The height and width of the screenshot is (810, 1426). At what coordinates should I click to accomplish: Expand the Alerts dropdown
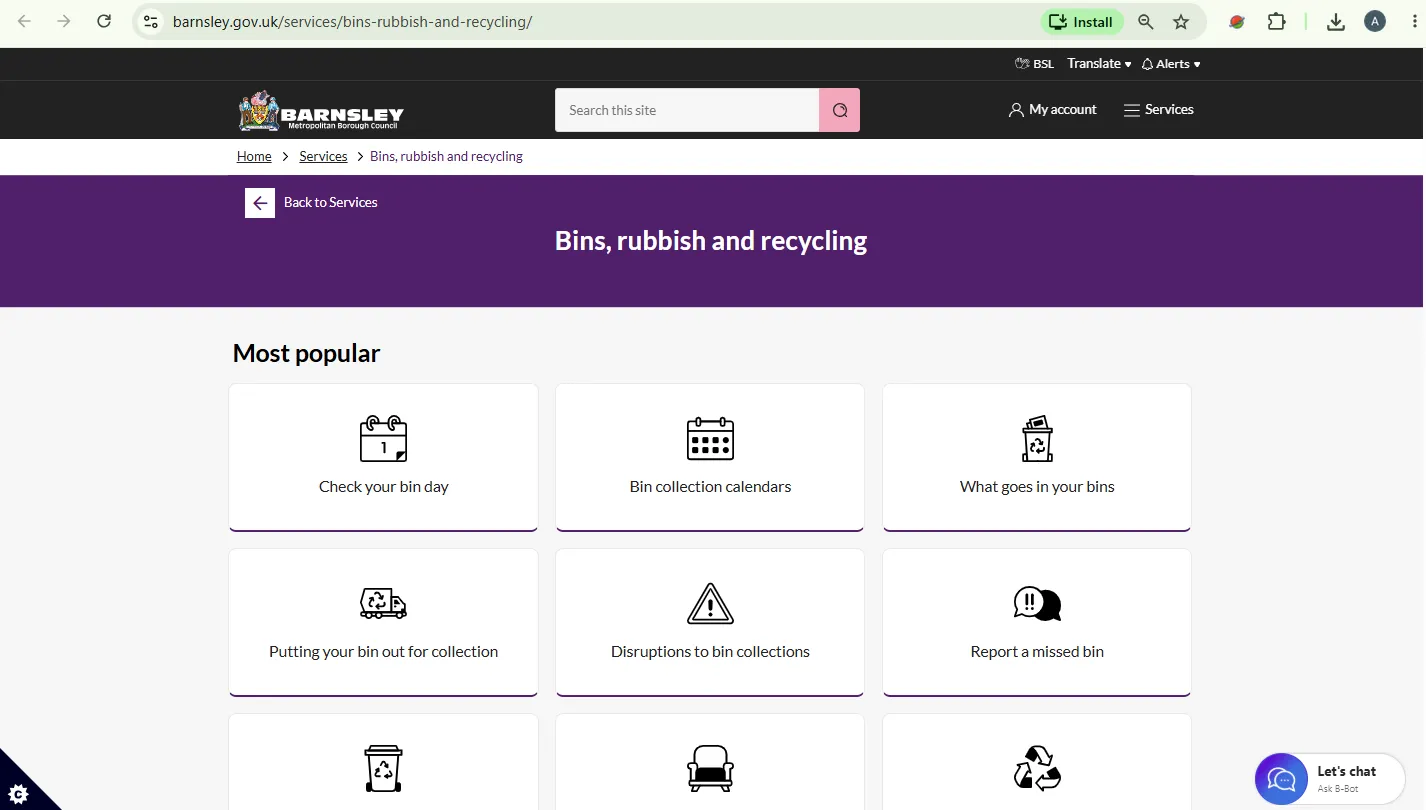pyautogui.click(x=1171, y=64)
